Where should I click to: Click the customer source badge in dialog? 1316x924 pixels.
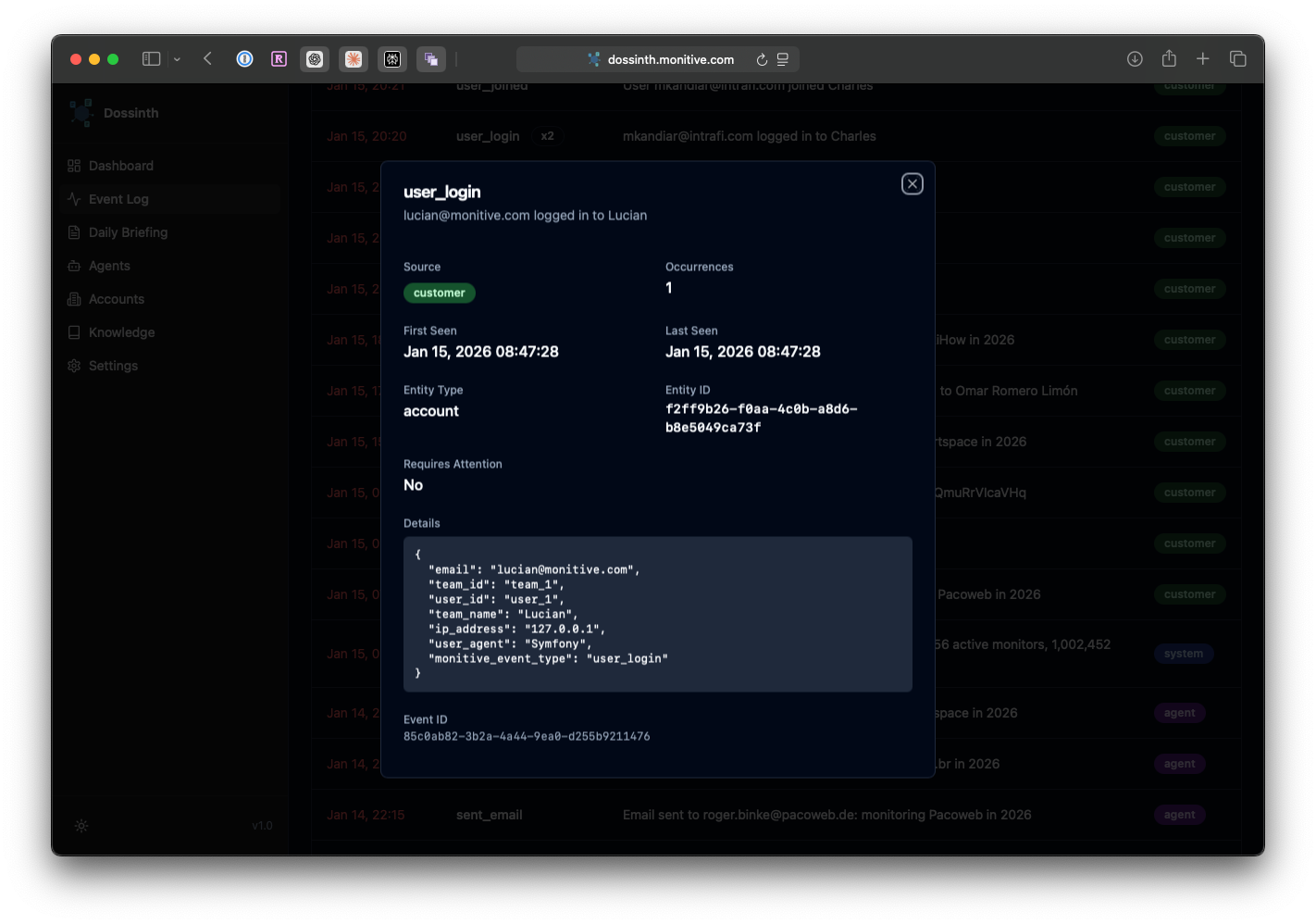point(439,293)
